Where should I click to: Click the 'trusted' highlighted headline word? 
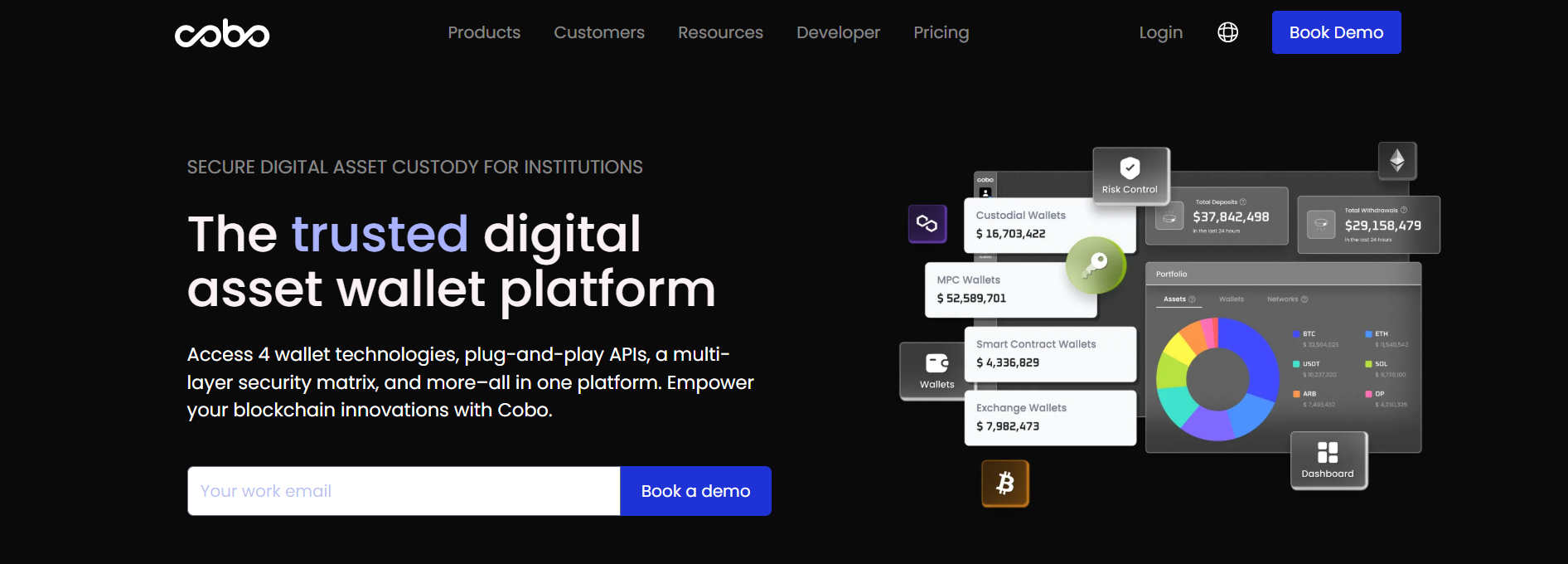click(x=380, y=234)
